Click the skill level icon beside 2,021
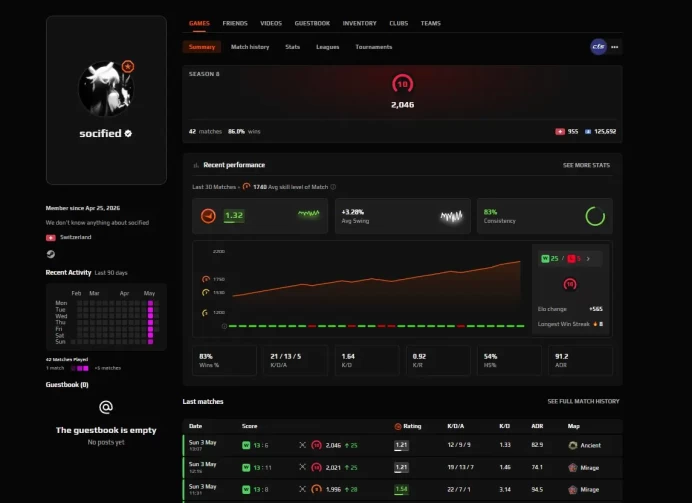Image resolution: width=692 pixels, height=503 pixels. point(316,467)
